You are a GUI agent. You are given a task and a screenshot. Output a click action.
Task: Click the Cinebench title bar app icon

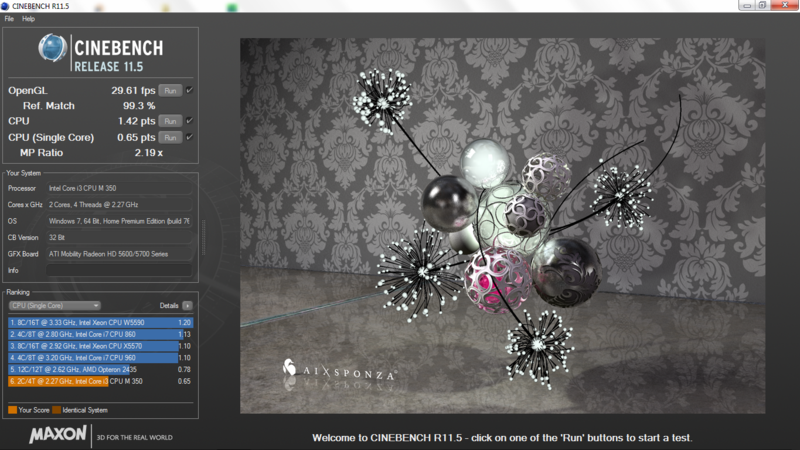tap(5, 6)
